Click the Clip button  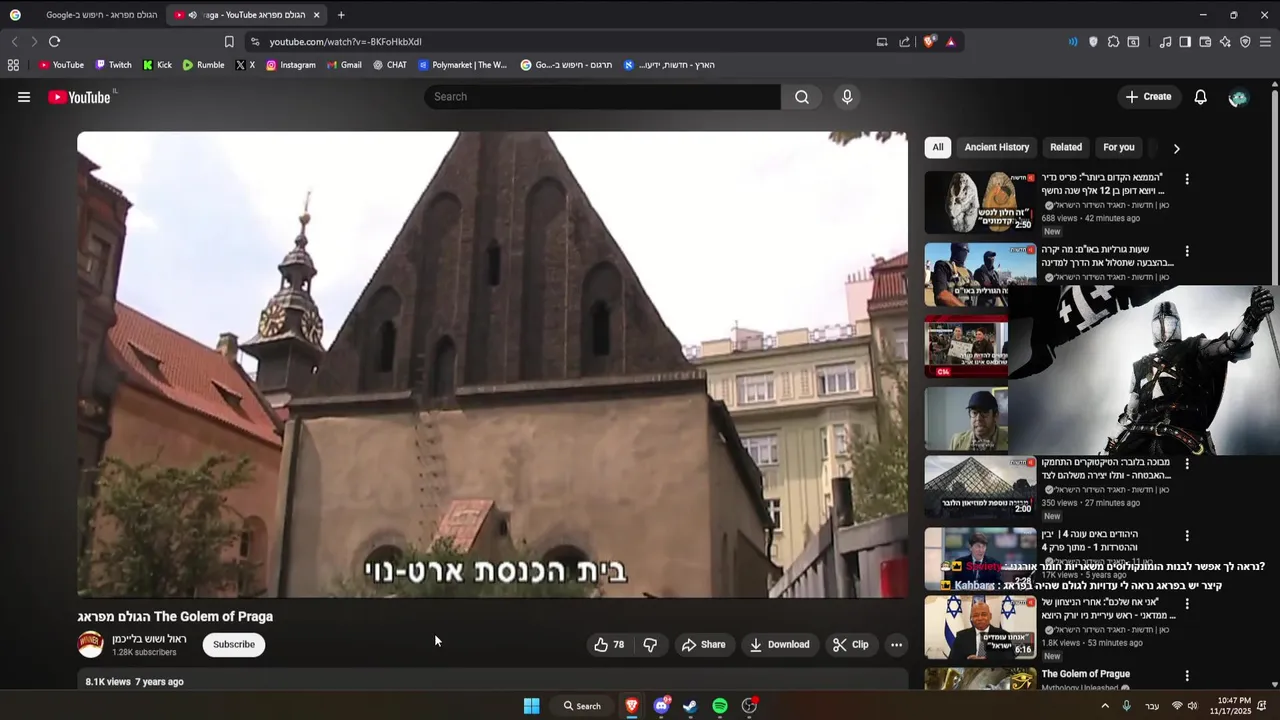[850, 645]
